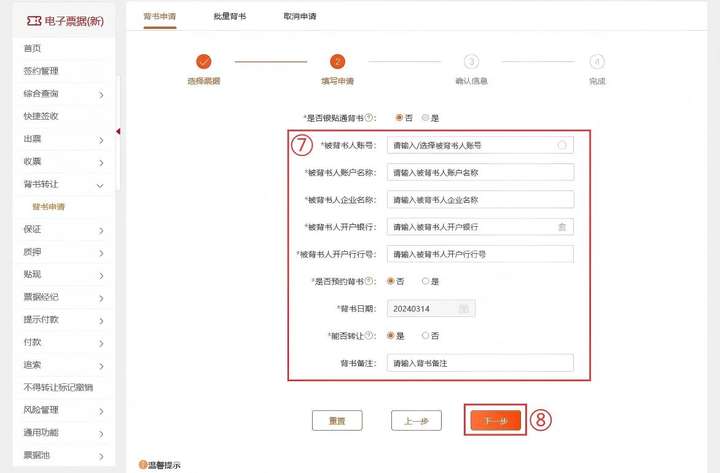Image resolution: width=720 pixels, height=473 pixels.
Task: Click step 2 填写申请 circle
Action: (338, 62)
